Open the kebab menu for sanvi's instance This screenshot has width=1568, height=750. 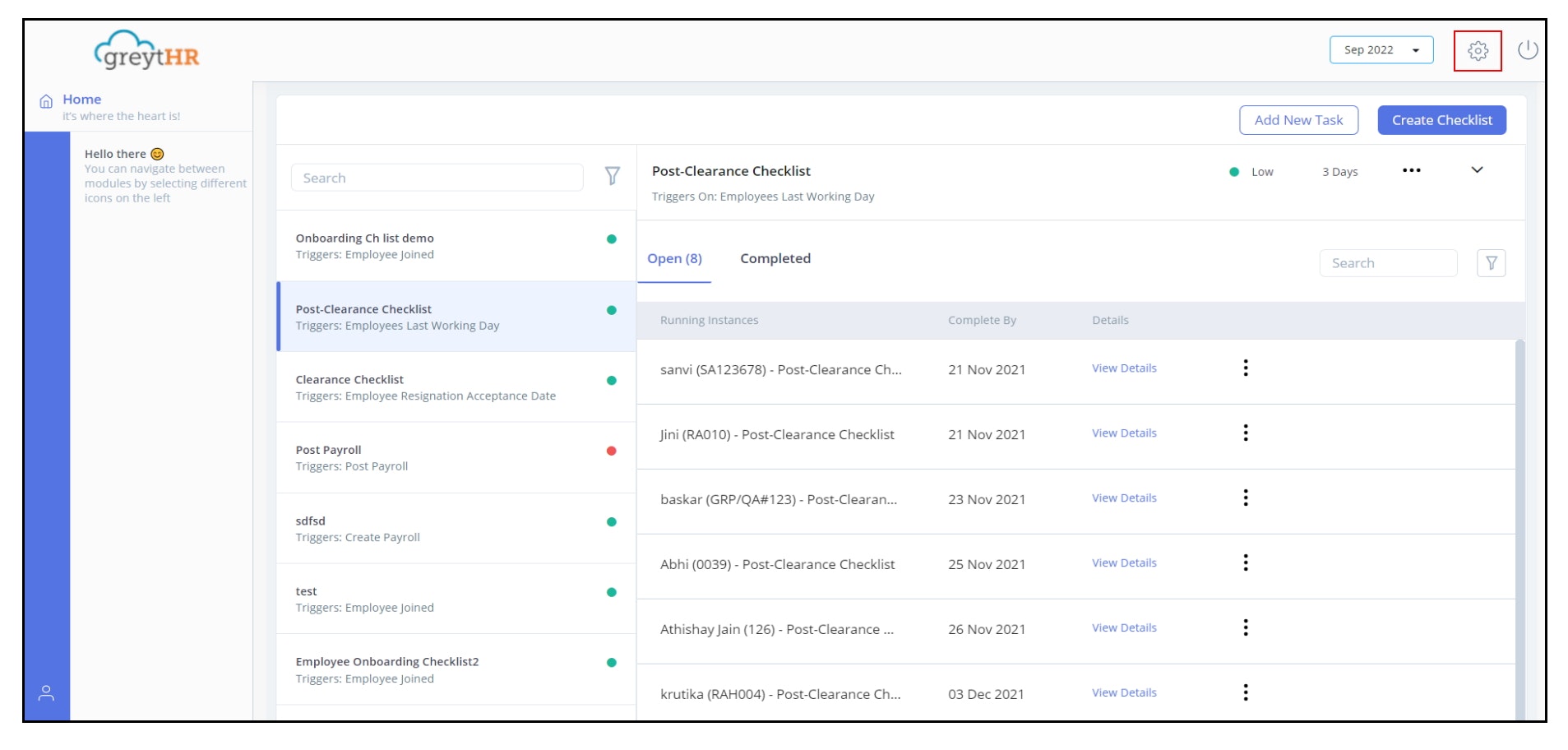pyautogui.click(x=1246, y=368)
